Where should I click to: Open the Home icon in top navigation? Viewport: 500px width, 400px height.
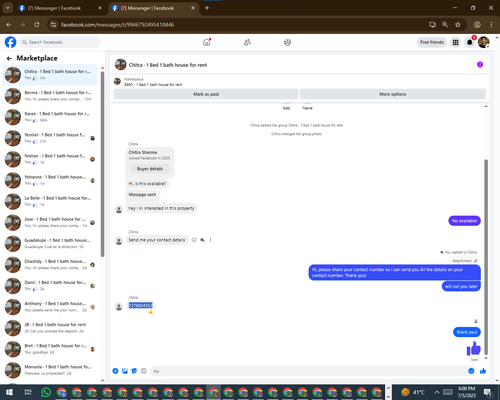207,42
